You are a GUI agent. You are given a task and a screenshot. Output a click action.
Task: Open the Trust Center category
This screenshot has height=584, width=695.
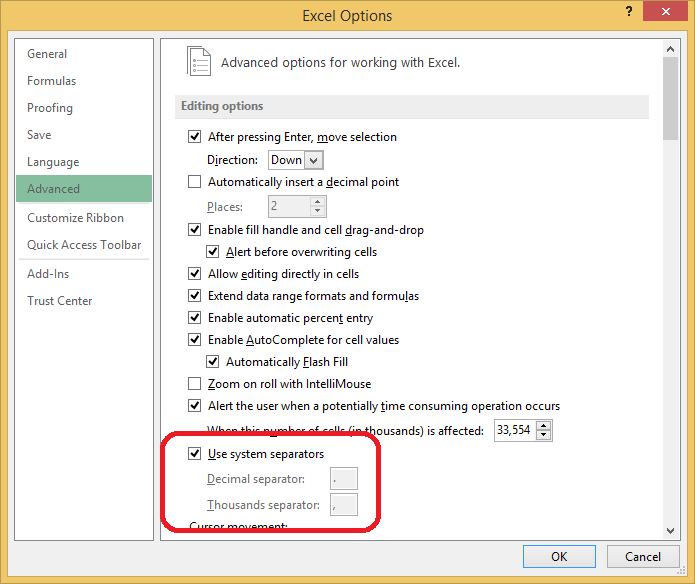pos(84,301)
